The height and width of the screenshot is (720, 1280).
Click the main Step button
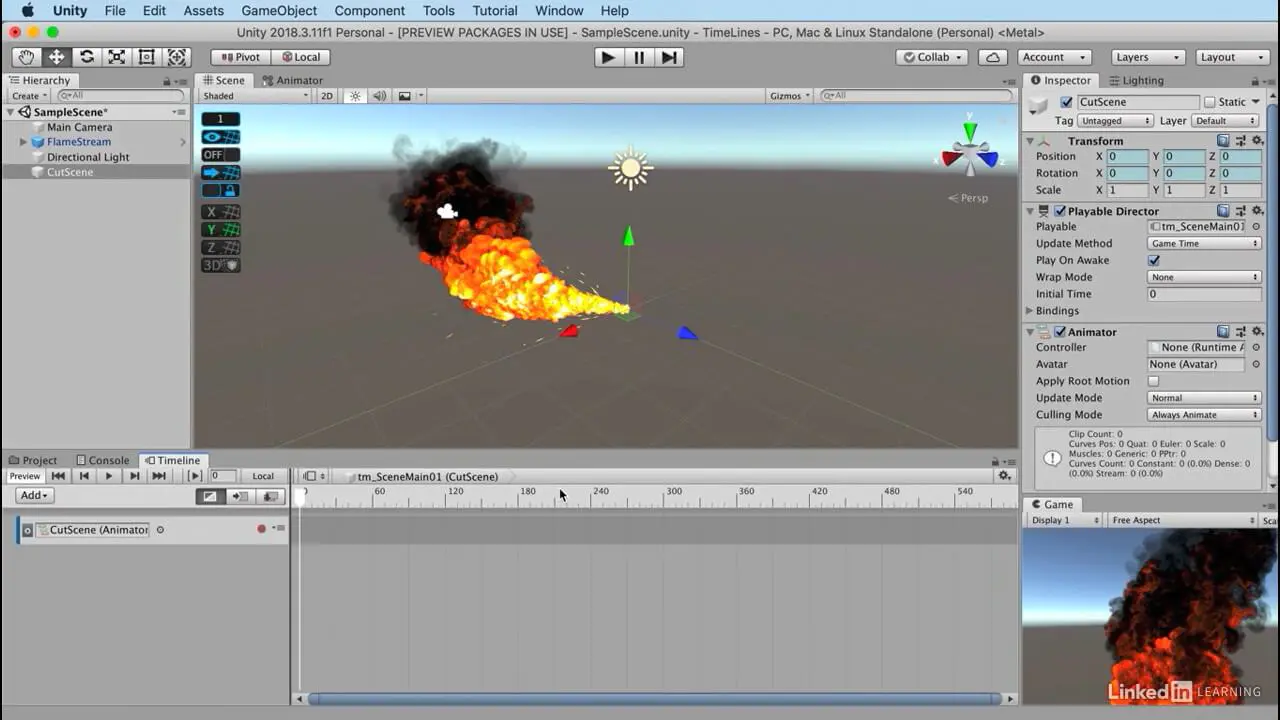pos(670,57)
